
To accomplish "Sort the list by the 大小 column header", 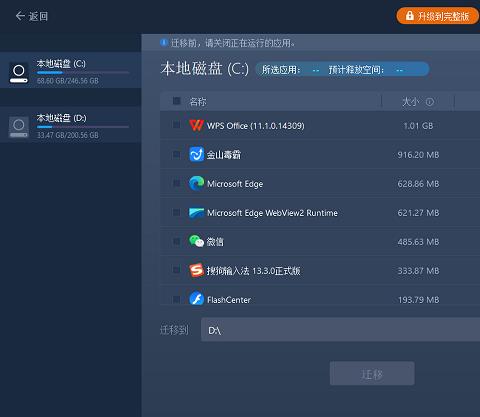I will [410, 102].
